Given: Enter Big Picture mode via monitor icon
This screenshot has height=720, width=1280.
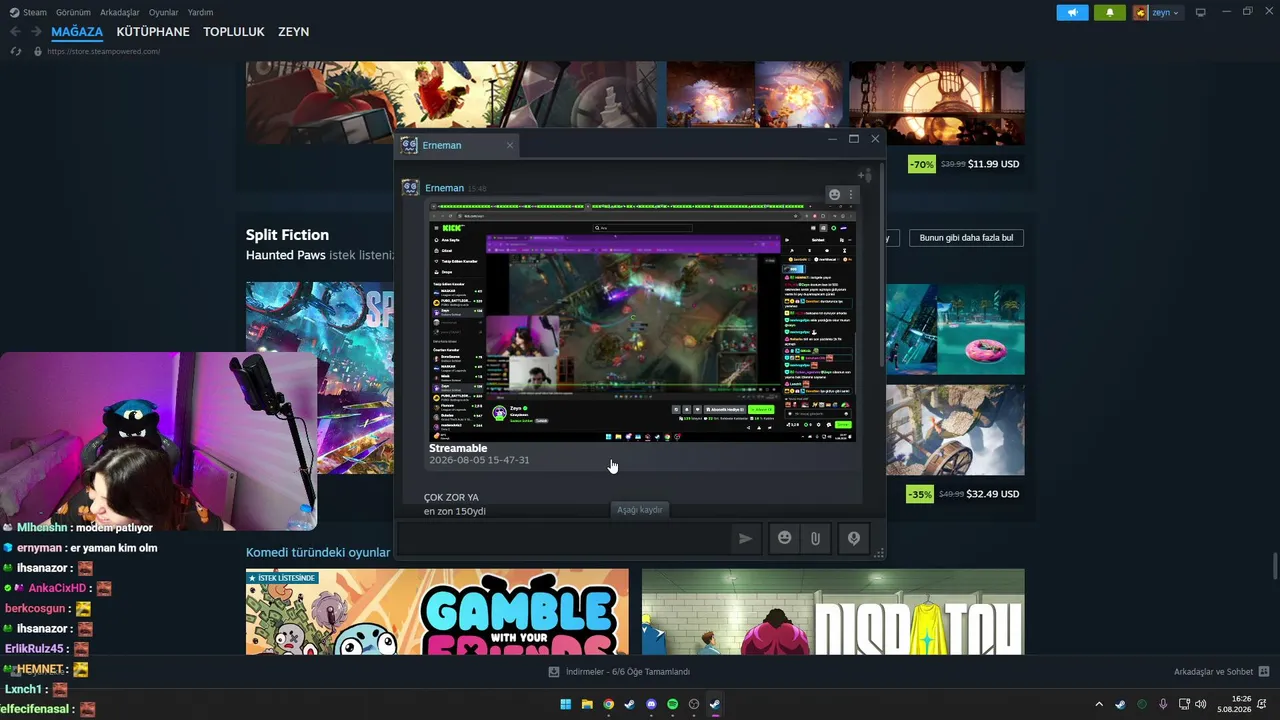Looking at the screenshot, I should [x=1201, y=13].
